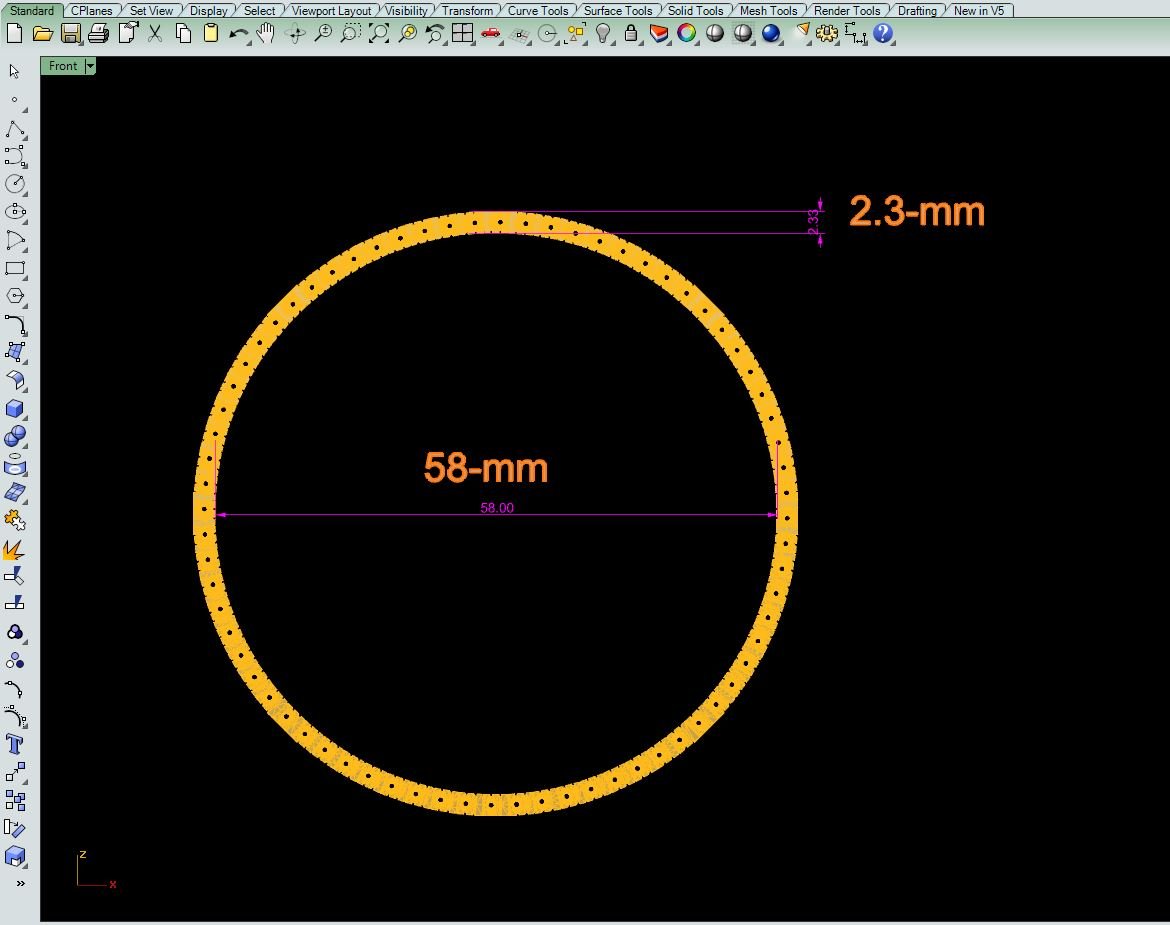Click the Save file icon
Screen dimensions: 1170x925
tap(70, 33)
